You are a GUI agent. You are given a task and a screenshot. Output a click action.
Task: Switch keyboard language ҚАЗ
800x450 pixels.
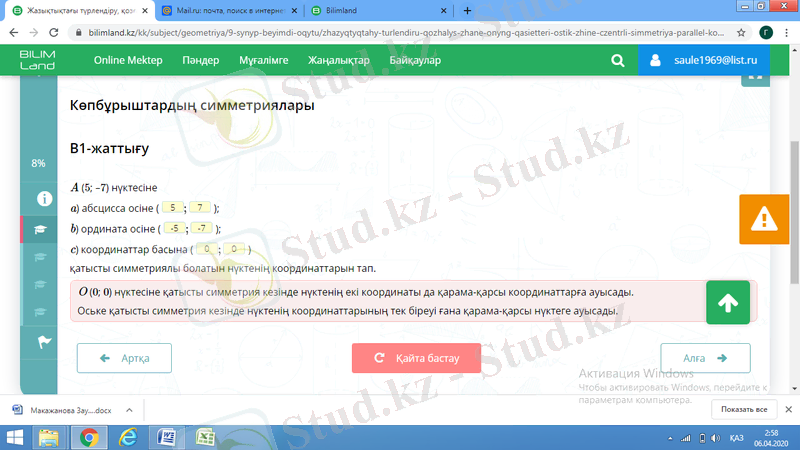point(736,438)
